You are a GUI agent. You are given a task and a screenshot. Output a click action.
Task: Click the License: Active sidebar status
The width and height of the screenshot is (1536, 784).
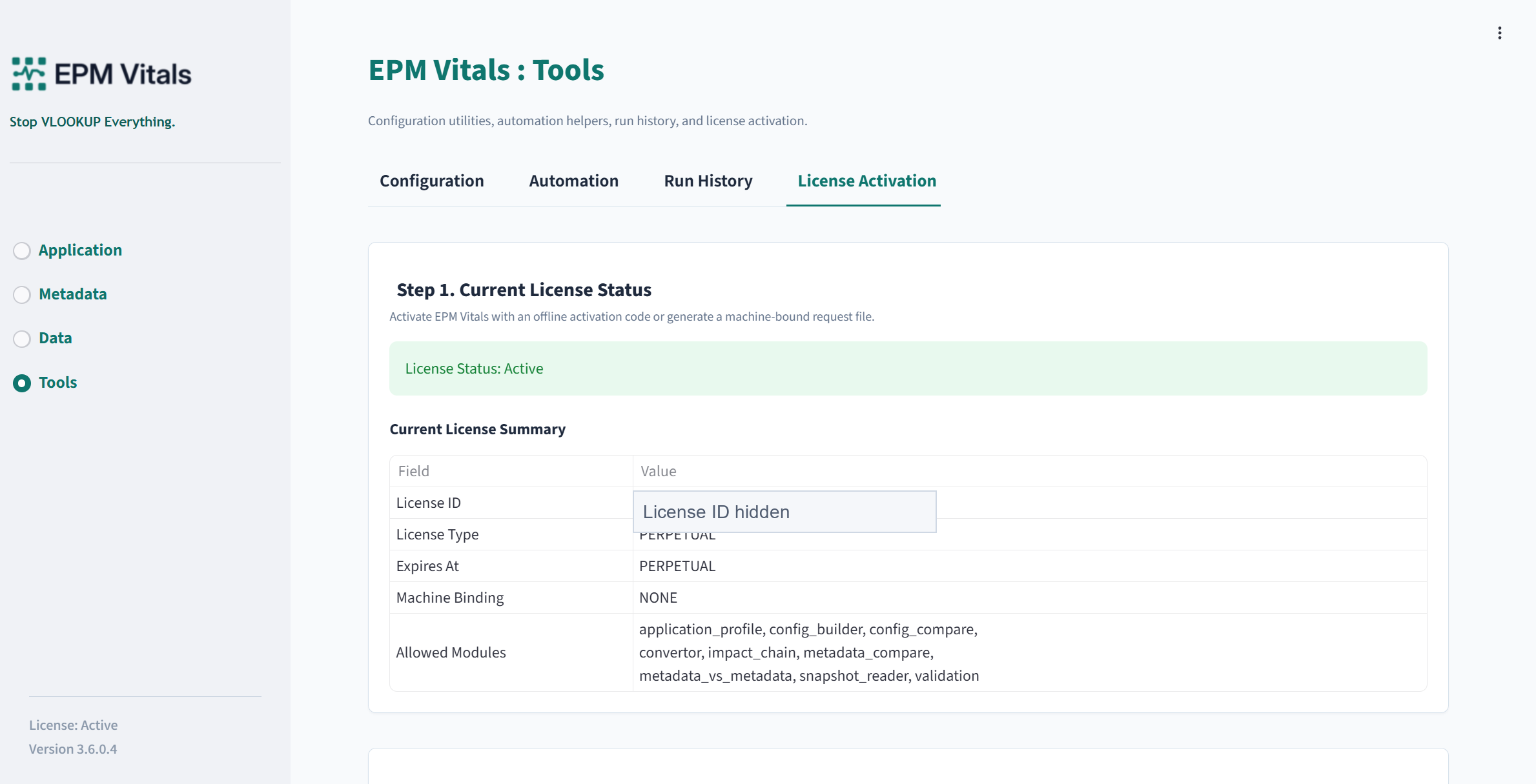[73, 725]
